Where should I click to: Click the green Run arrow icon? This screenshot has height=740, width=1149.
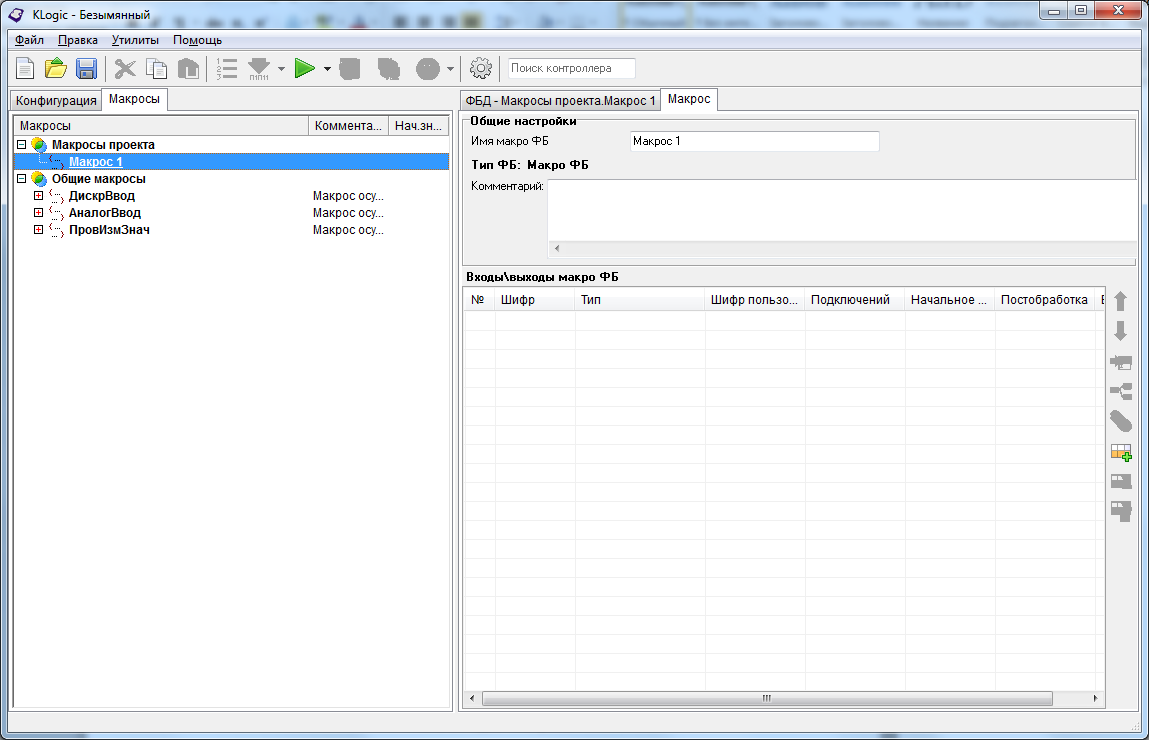(305, 69)
